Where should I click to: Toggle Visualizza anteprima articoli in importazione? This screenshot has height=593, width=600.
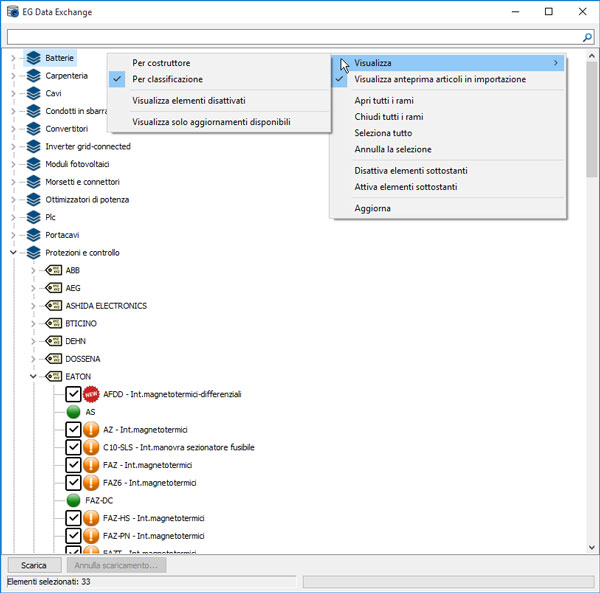point(448,80)
